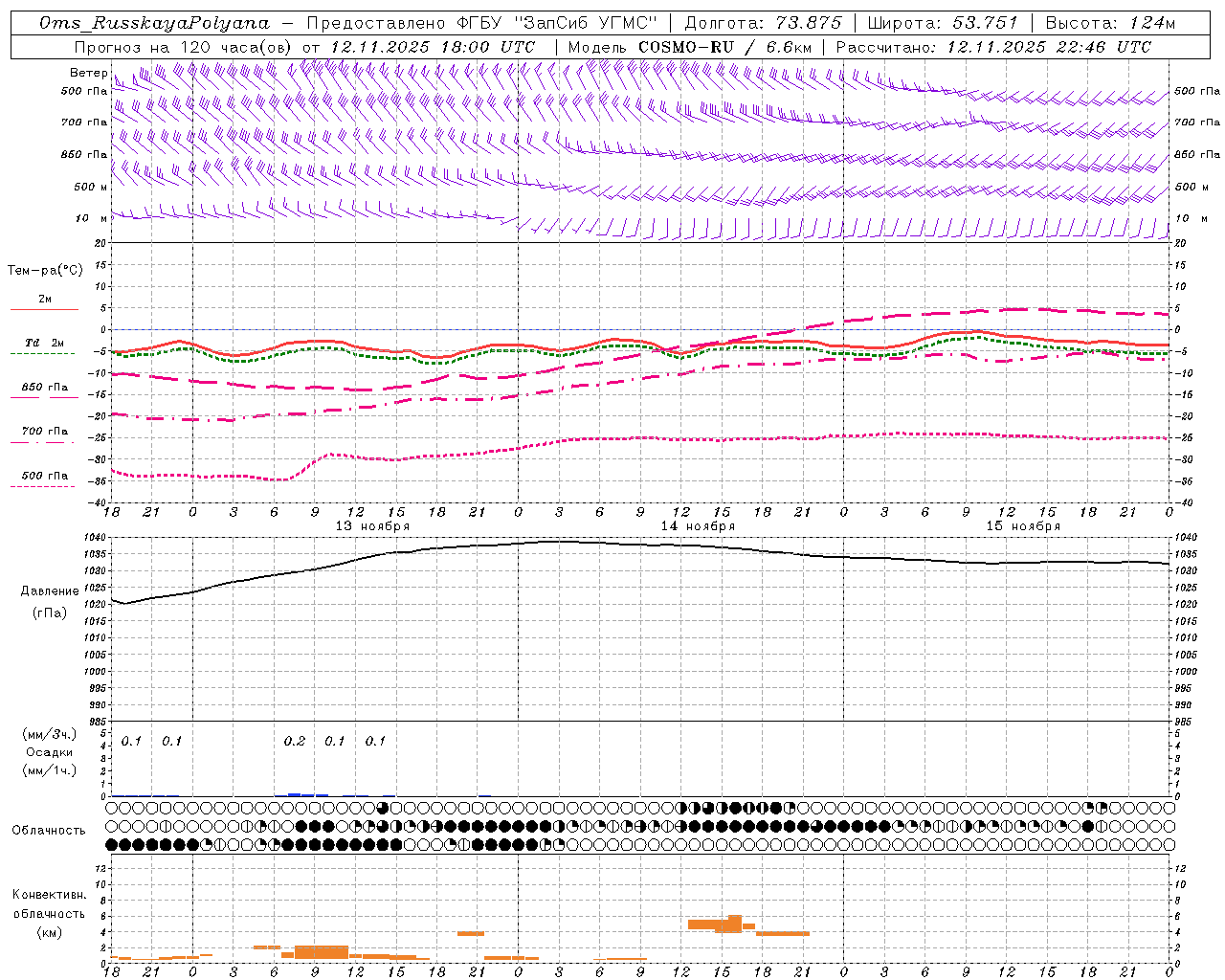Click the forecast start time 12.11.2025 18:00 UTC
This screenshot has height=980, width=1225.
pos(433,47)
